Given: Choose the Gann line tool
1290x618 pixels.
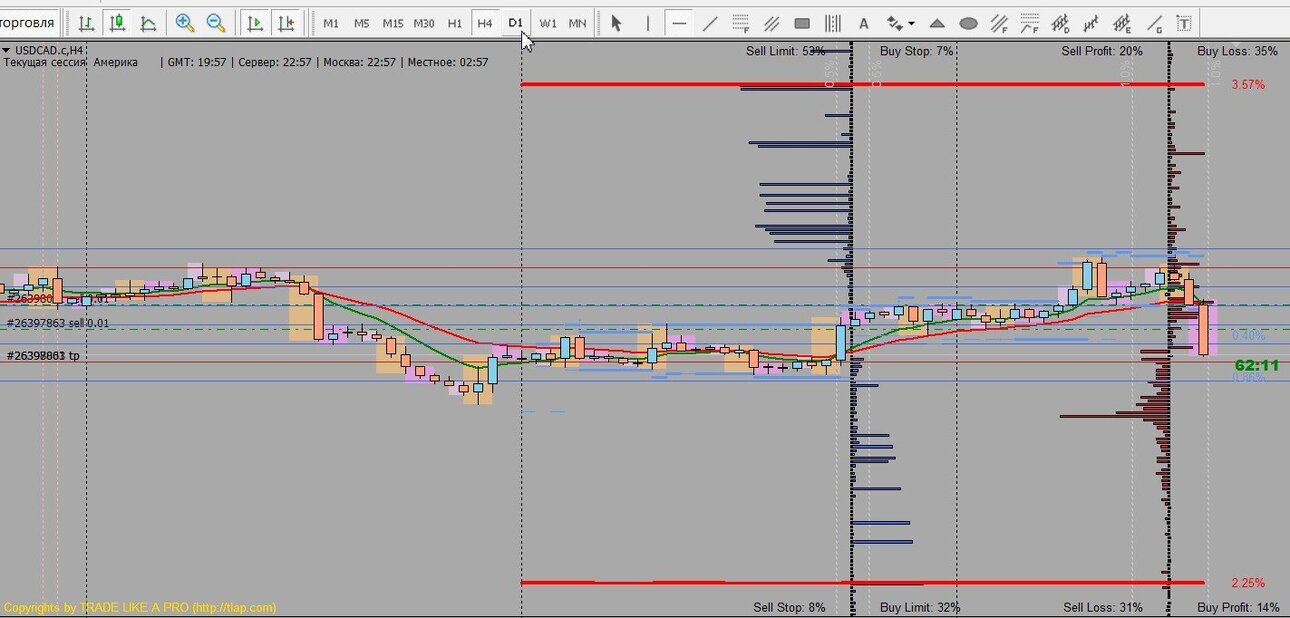Looking at the screenshot, I should [1154, 22].
